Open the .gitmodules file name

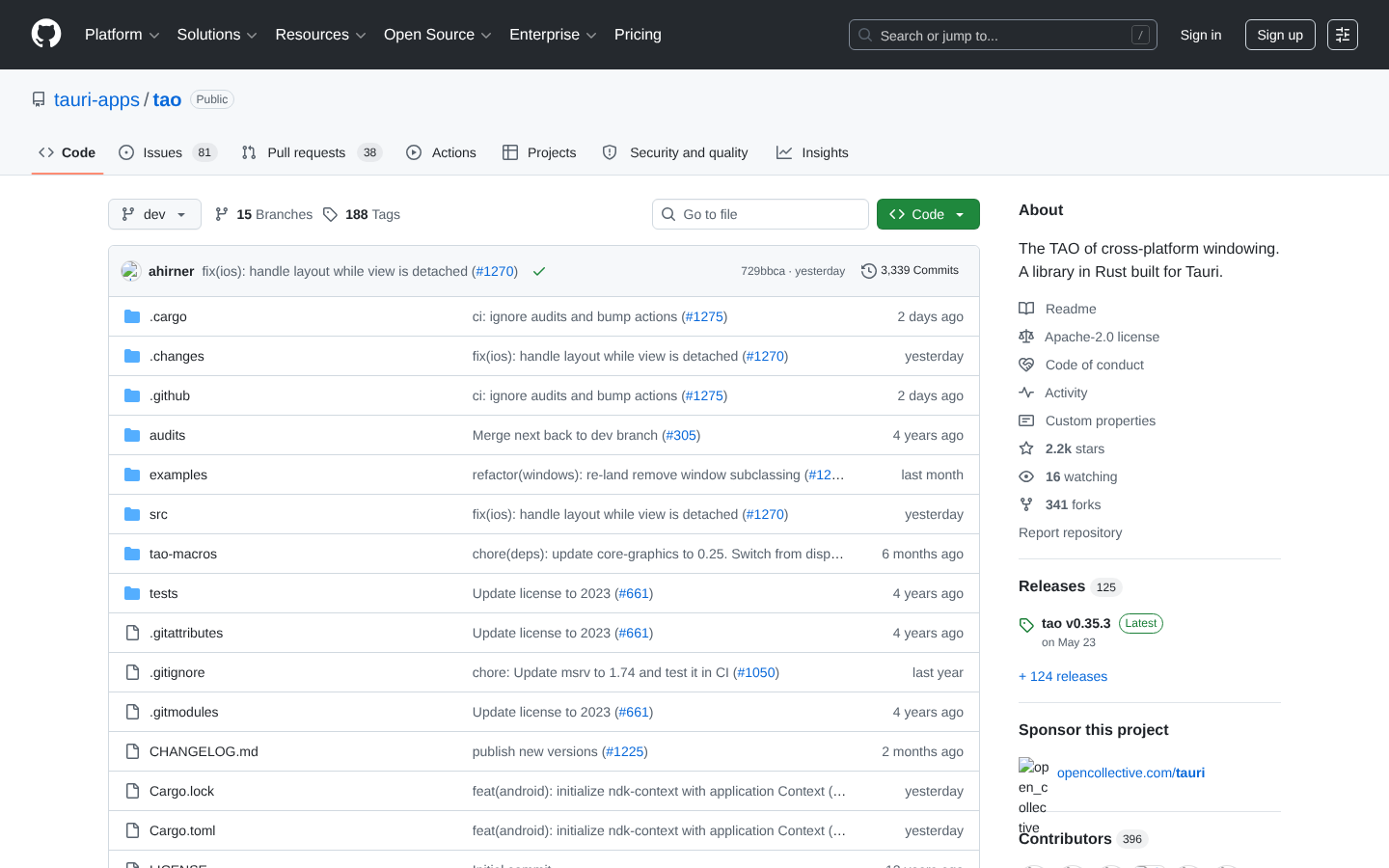[184, 712]
